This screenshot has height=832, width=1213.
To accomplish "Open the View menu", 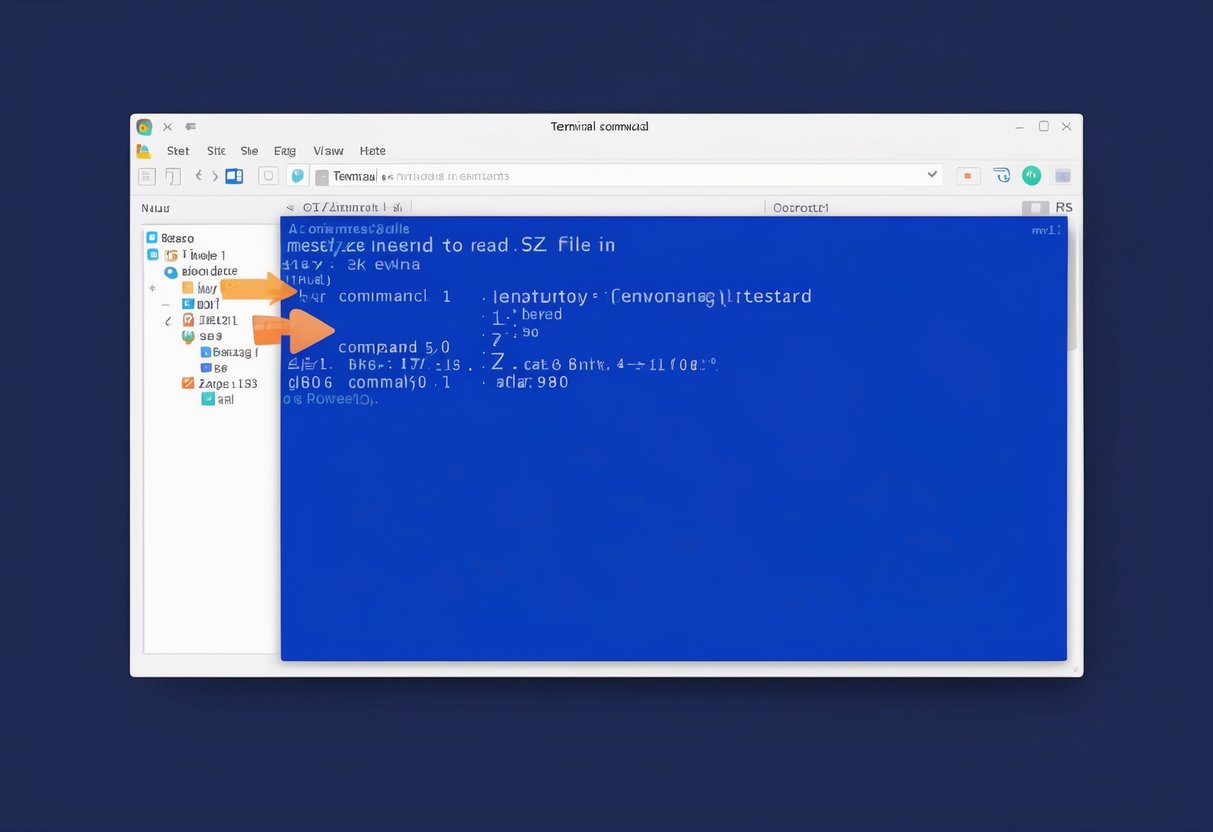I will (x=328, y=150).
